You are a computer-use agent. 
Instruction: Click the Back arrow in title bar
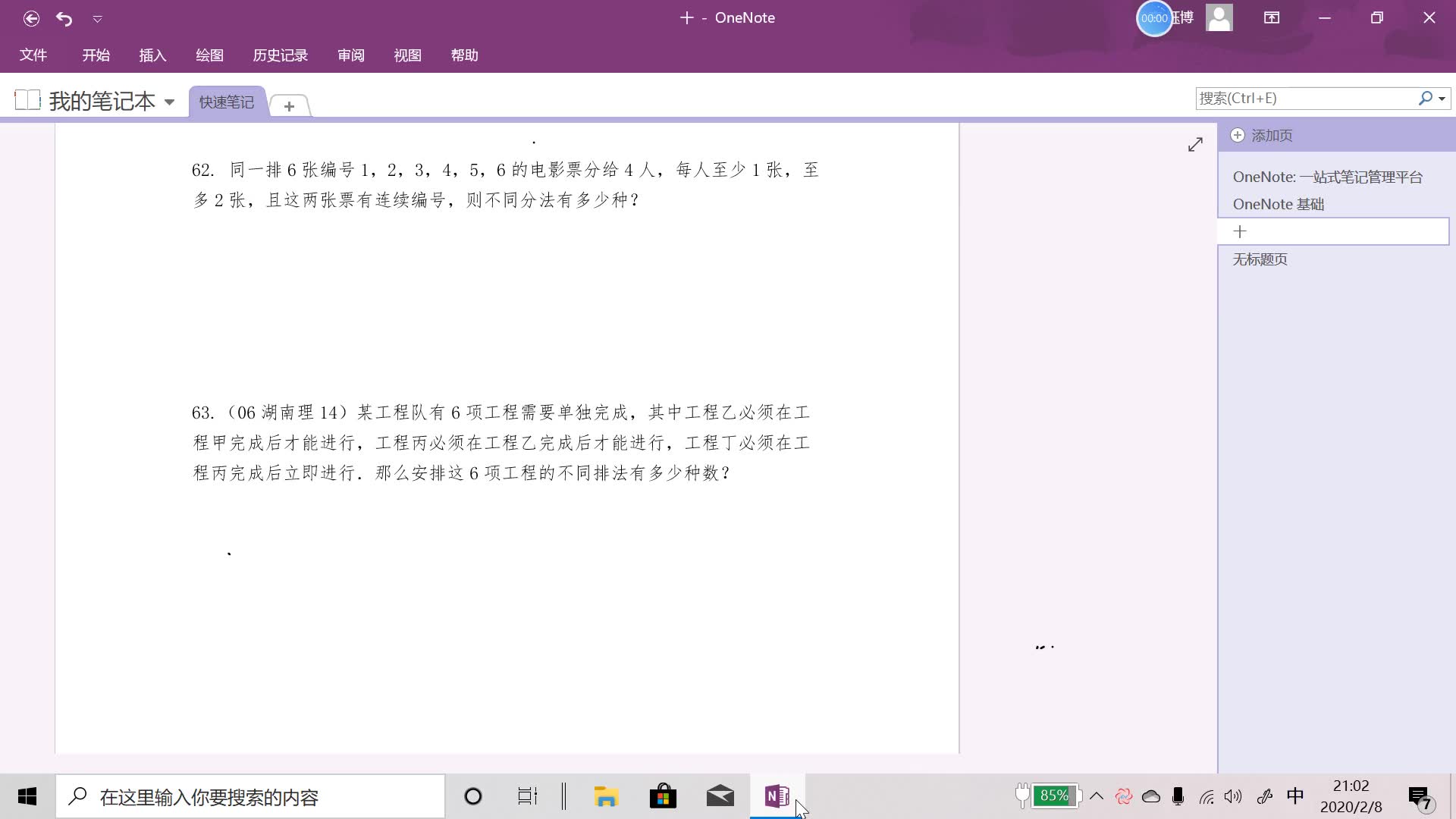[31, 18]
